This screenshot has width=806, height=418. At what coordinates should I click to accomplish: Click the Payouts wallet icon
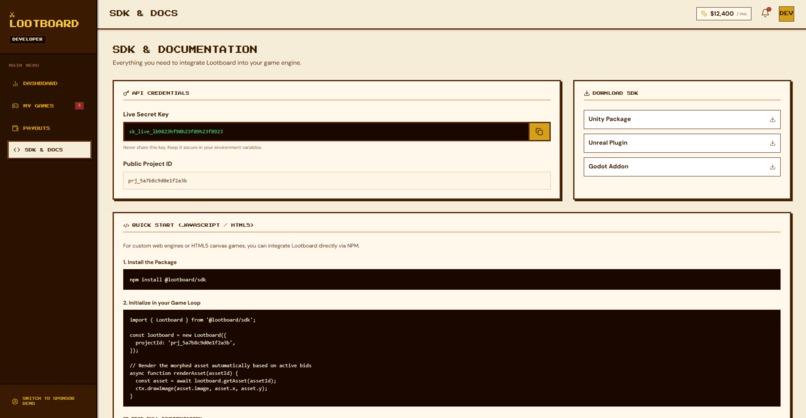(x=15, y=128)
